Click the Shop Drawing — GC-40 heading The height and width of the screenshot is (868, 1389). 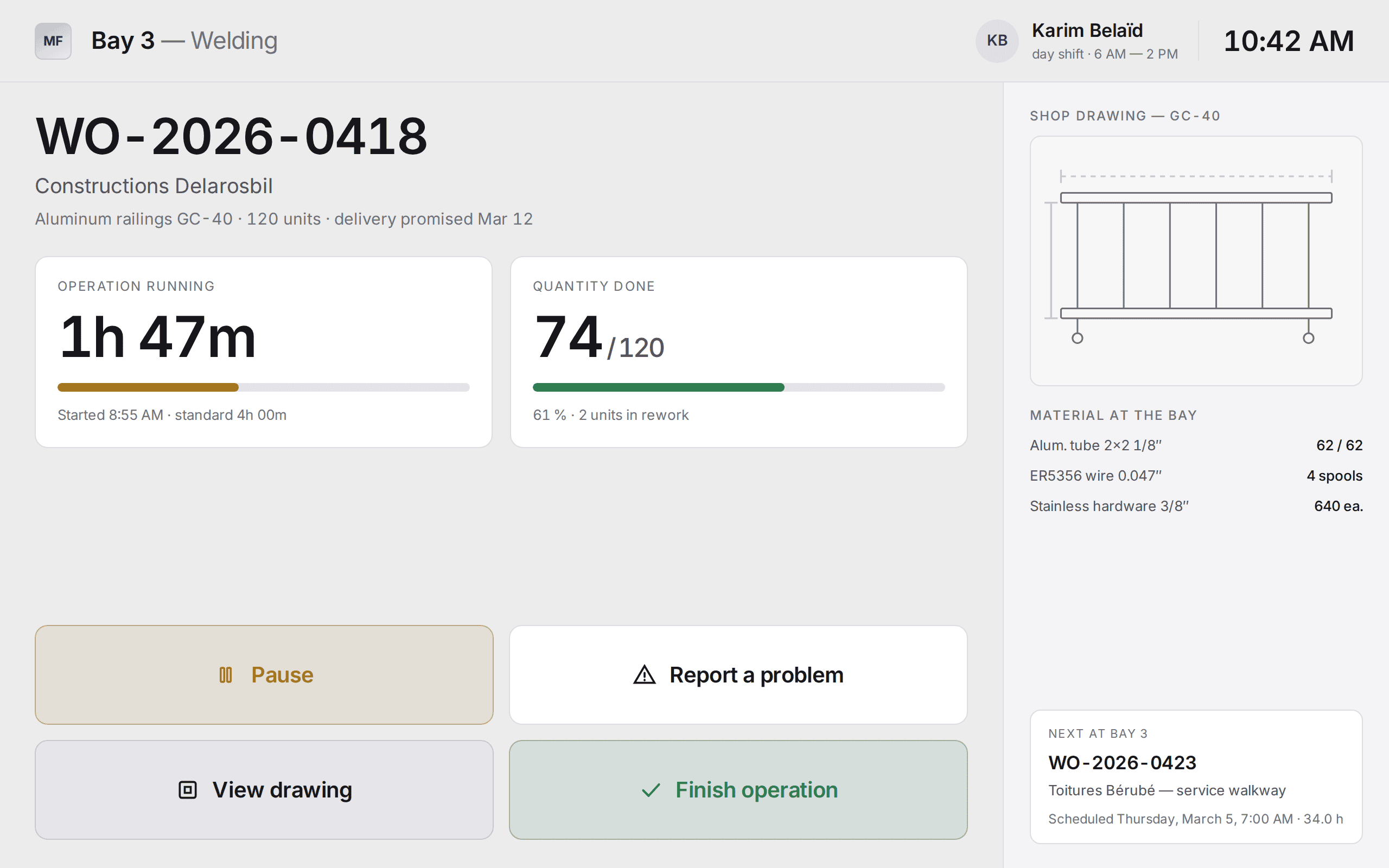point(1125,116)
